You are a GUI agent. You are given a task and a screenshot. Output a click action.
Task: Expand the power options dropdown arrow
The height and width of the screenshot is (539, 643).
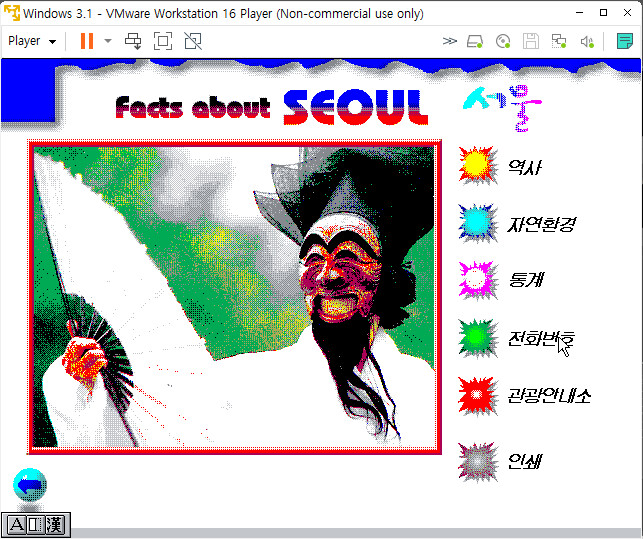[108, 41]
